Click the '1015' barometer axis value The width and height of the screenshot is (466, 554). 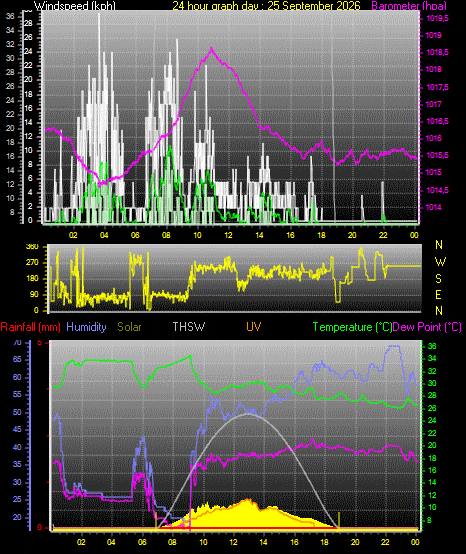(433, 172)
